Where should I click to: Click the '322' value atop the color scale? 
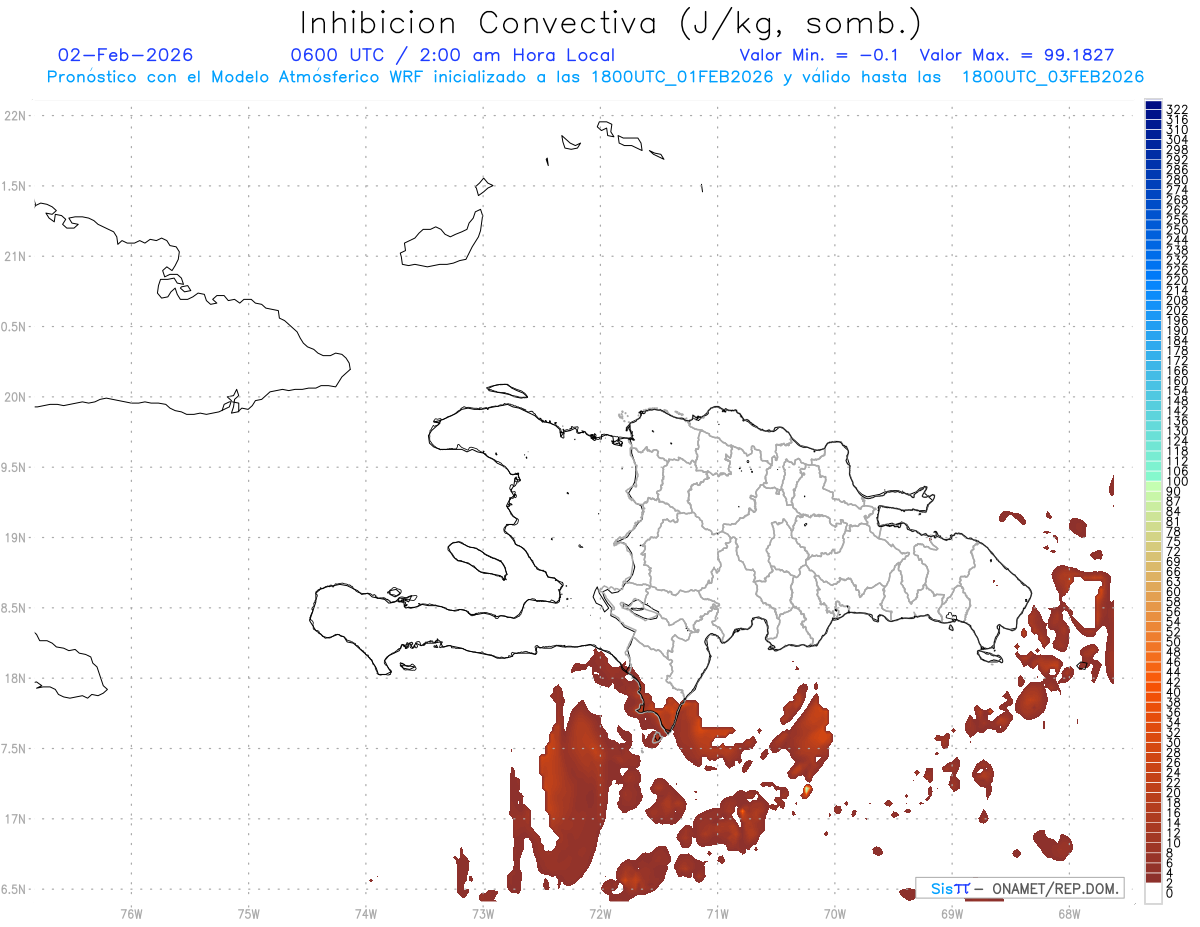pos(1177,108)
